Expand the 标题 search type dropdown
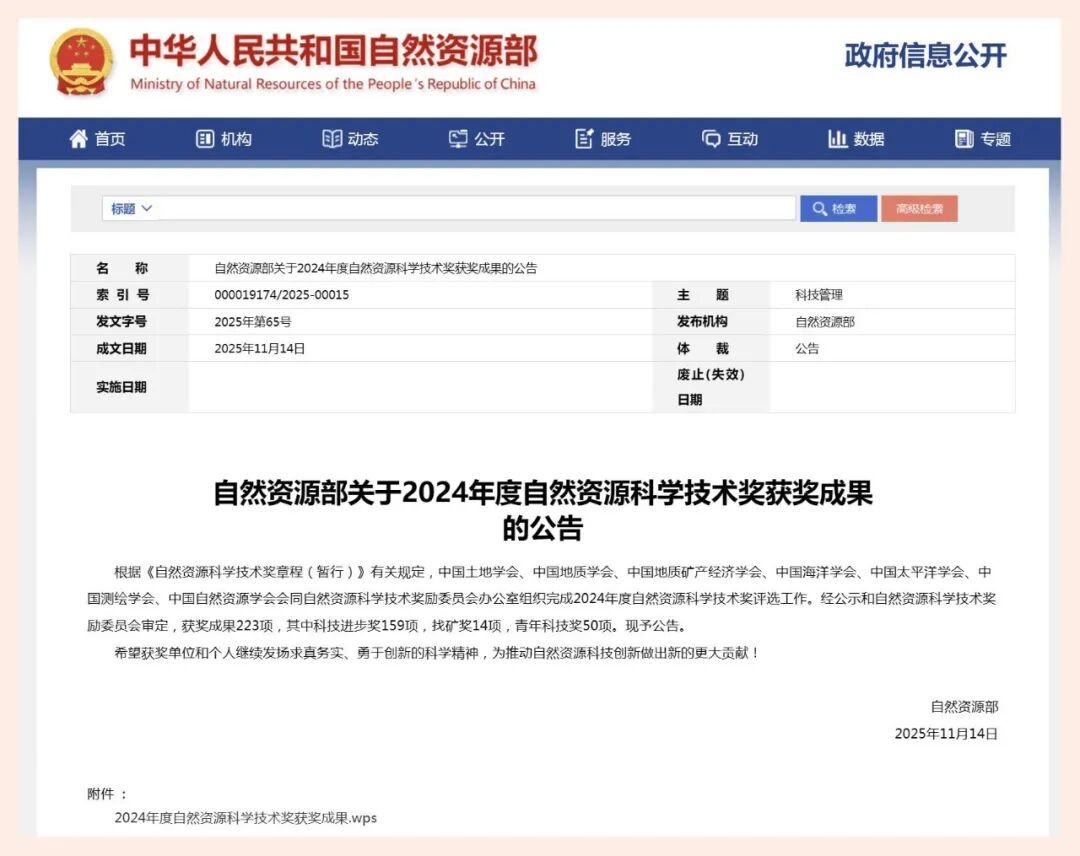This screenshot has width=1080, height=856. [132, 209]
